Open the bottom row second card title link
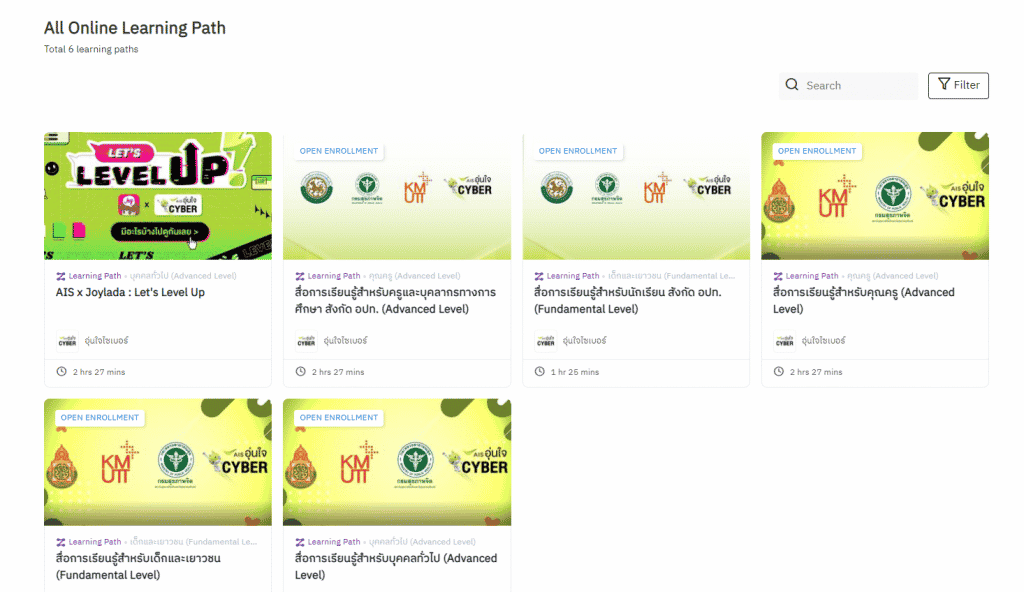This screenshot has height=592, width=1024. pyautogui.click(x=396, y=567)
